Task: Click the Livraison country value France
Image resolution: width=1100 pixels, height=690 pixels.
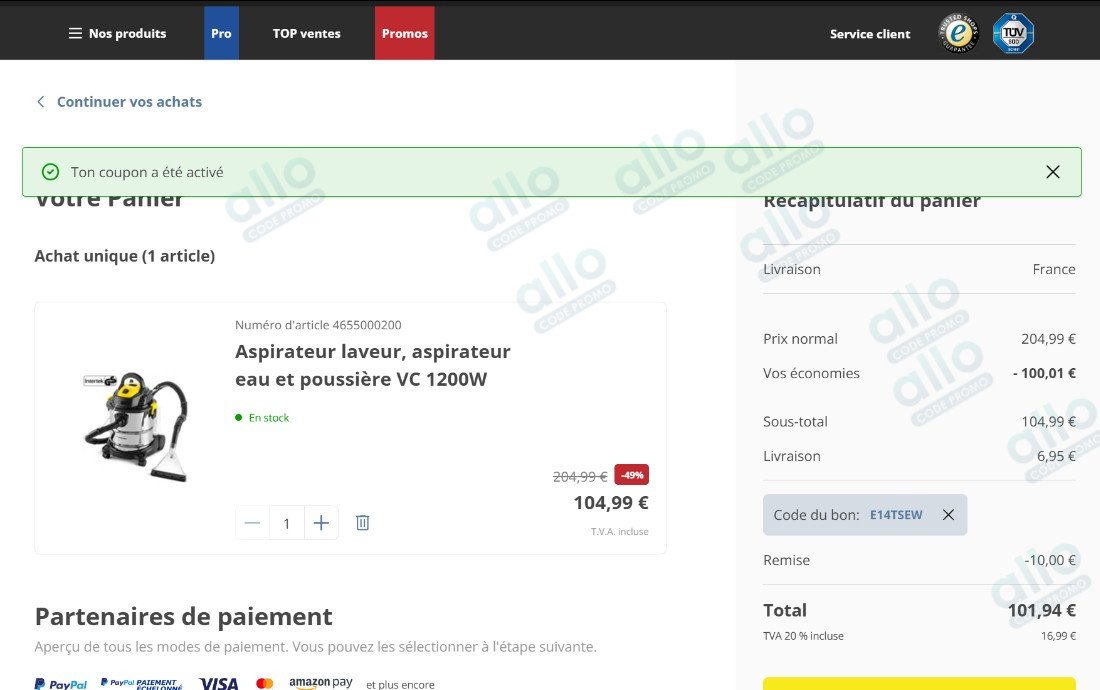Action: (x=1054, y=269)
